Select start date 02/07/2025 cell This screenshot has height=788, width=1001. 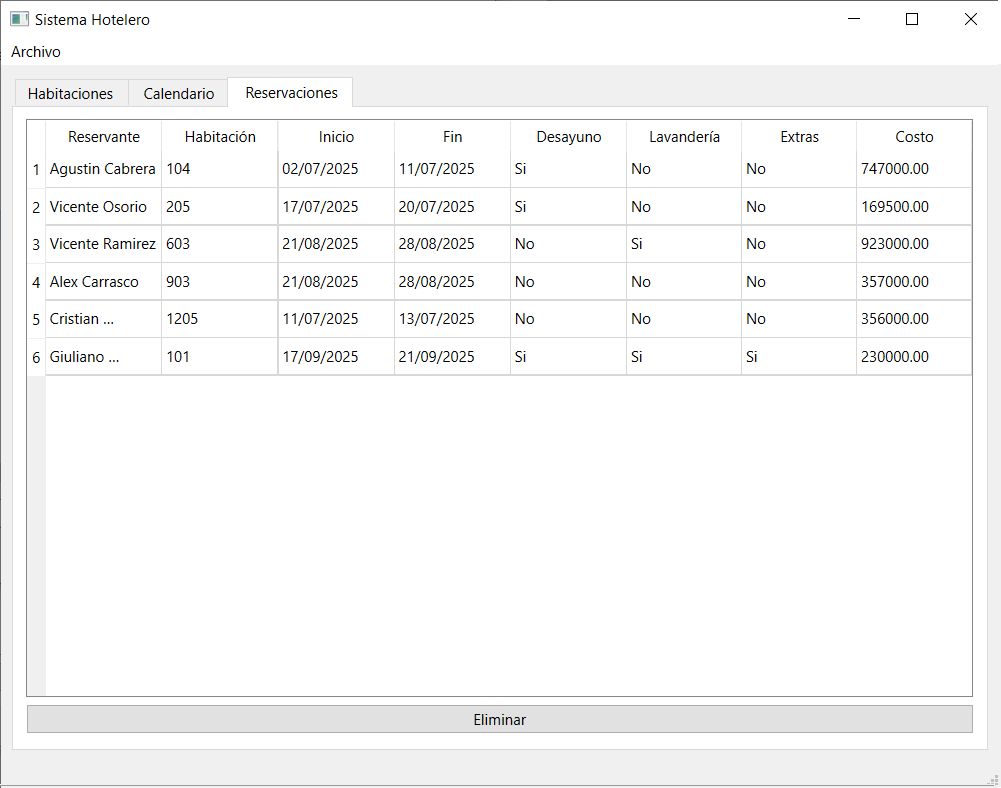pos(336,169)
